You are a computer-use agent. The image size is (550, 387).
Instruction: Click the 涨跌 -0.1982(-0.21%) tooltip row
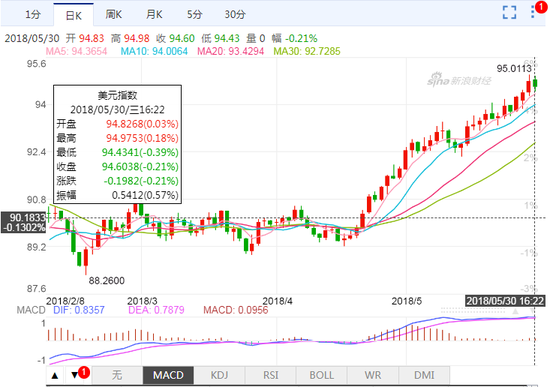point(118,181)
